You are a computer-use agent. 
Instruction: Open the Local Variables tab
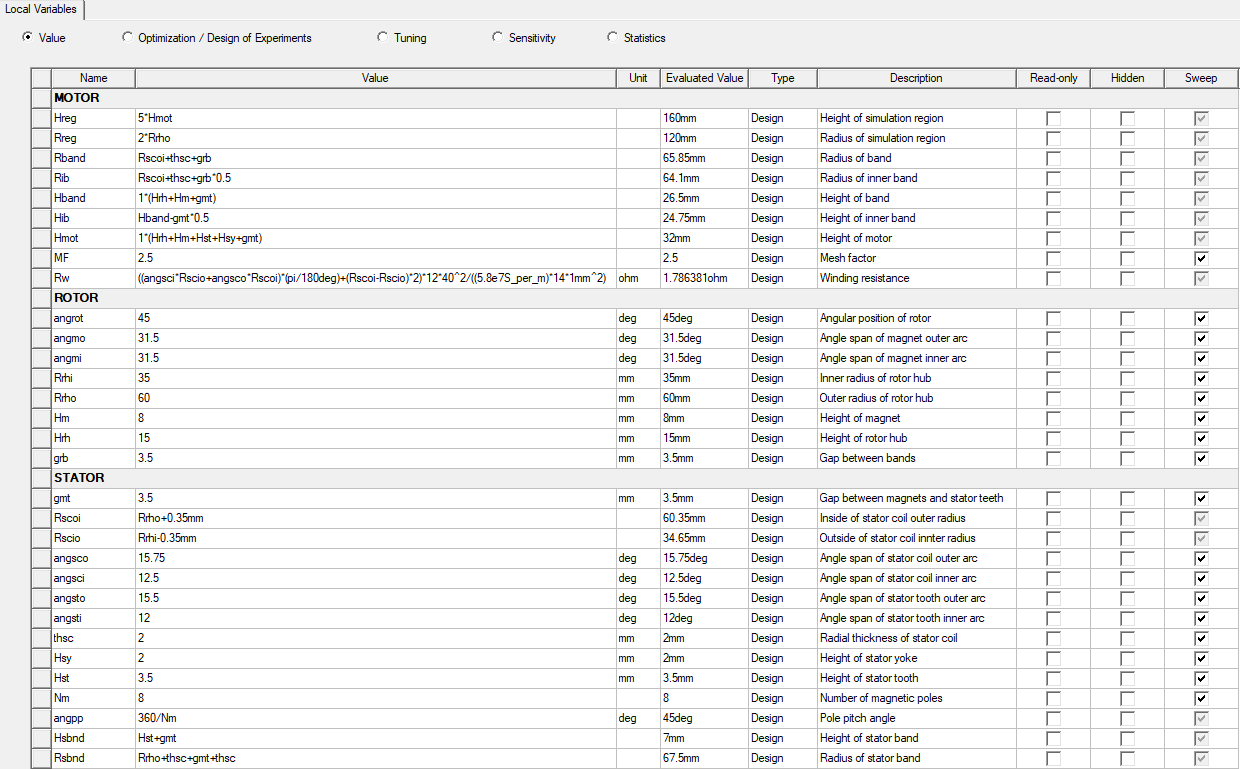pyautogui.click(x=41, y=9)
